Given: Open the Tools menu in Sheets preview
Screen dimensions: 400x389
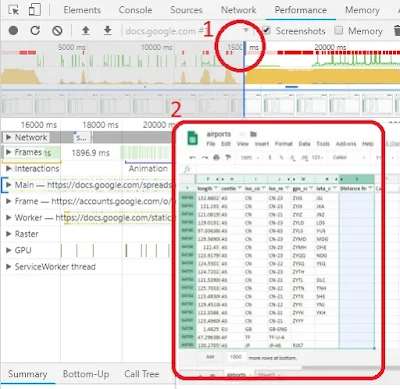Looking at the screenshot, I should (323, 144).
